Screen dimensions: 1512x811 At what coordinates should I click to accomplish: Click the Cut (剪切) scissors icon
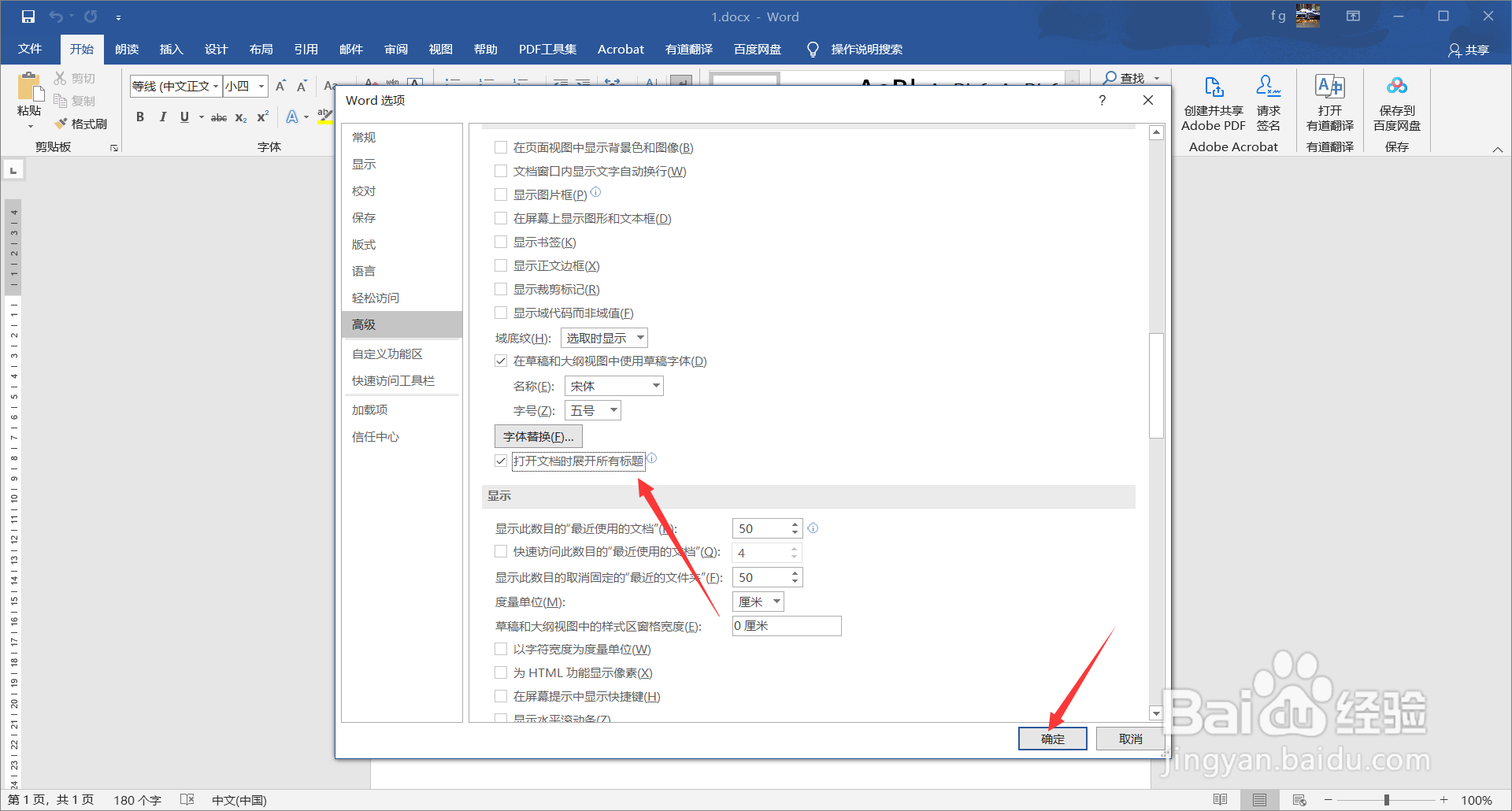[x=60, y=78]
